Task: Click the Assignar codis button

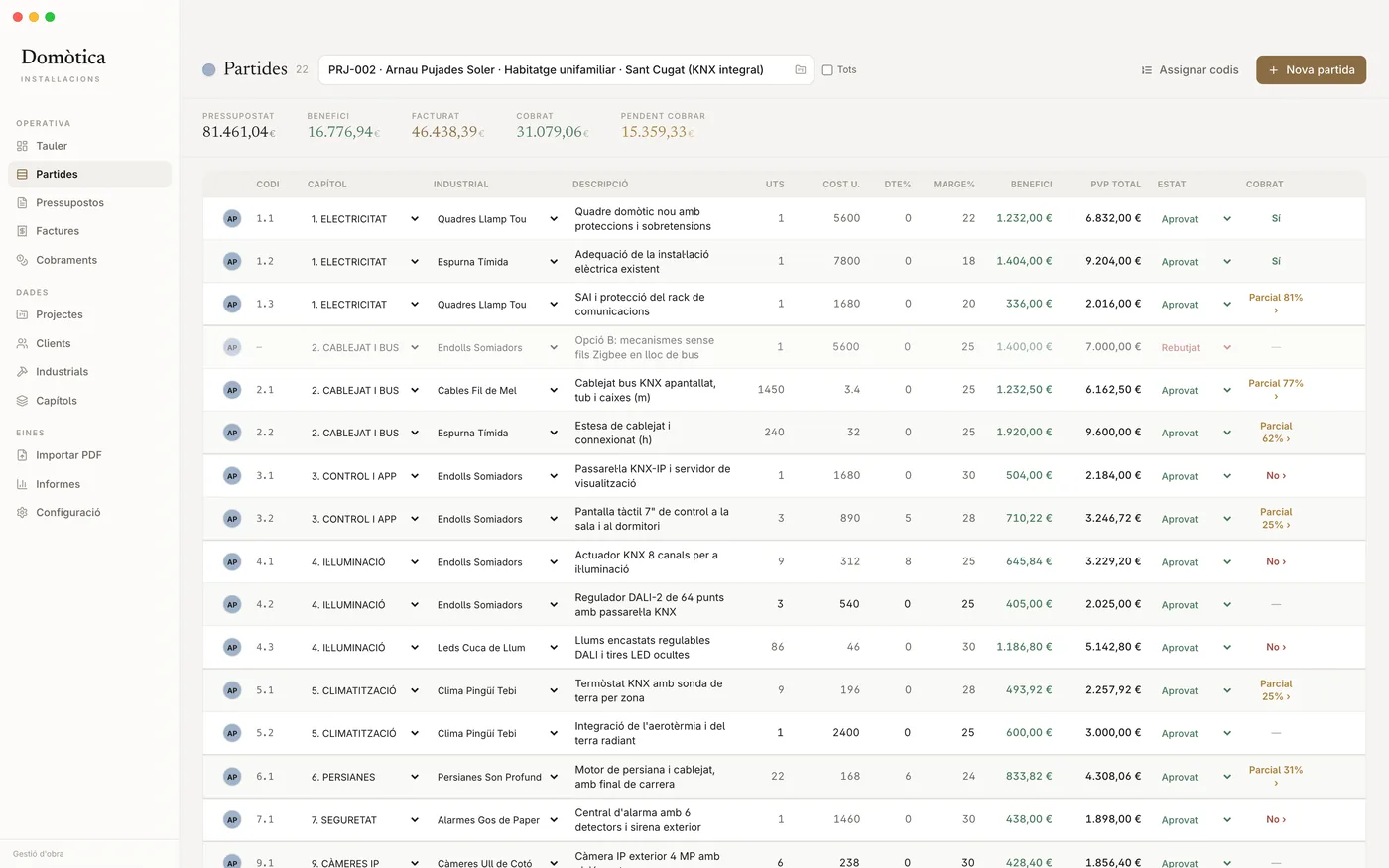Action: [1190, 70]
